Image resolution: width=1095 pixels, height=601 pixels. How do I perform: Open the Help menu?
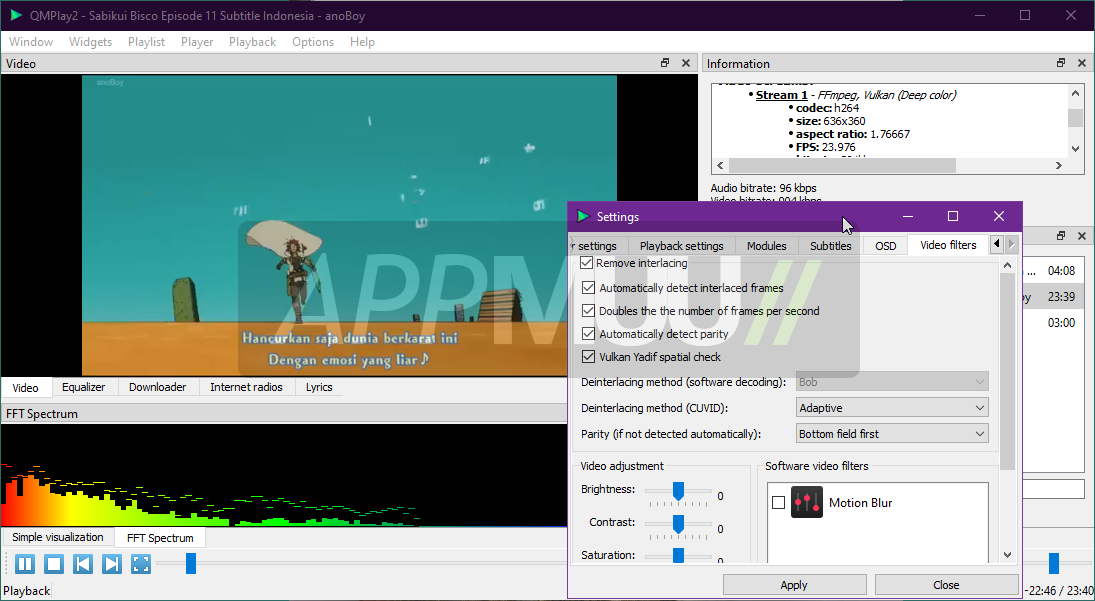point(362,42)
